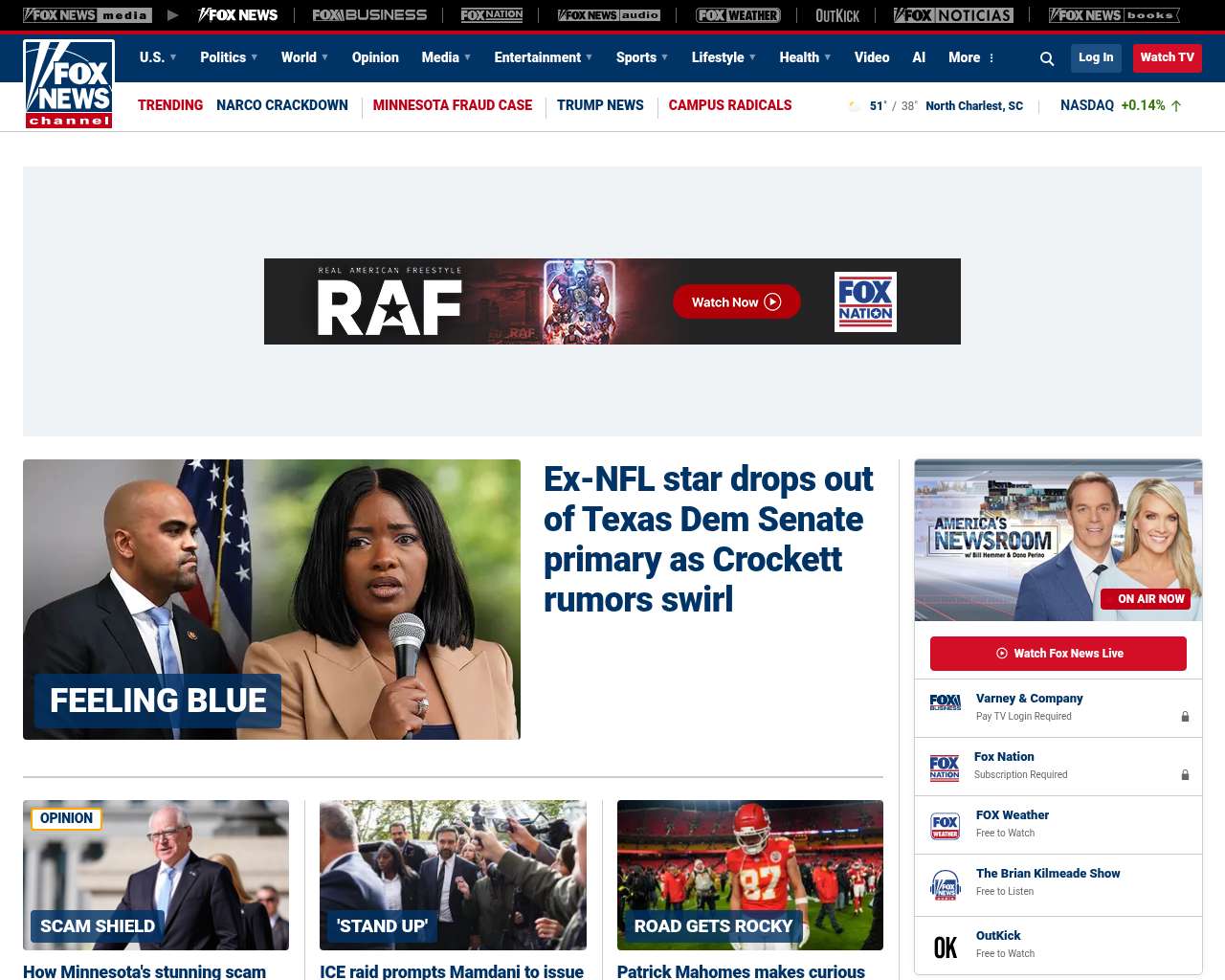Open the FEELING BLUE lead story image
Image resolution: width=1225 pixels, height=980 pixels.
tap(272, 599)
